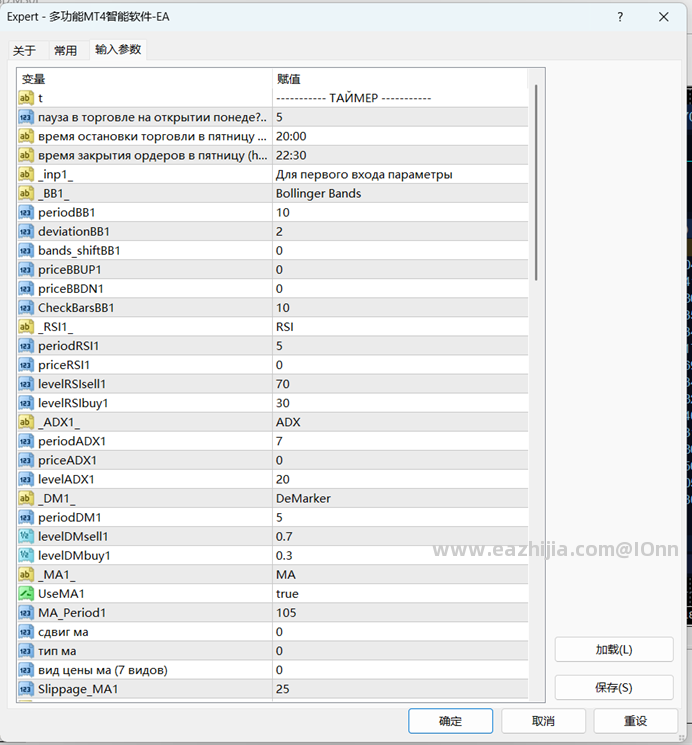Viewport: 692px width, 745px height.
Task: Load a preset with 加载(L)
Action: coord(614,649)
